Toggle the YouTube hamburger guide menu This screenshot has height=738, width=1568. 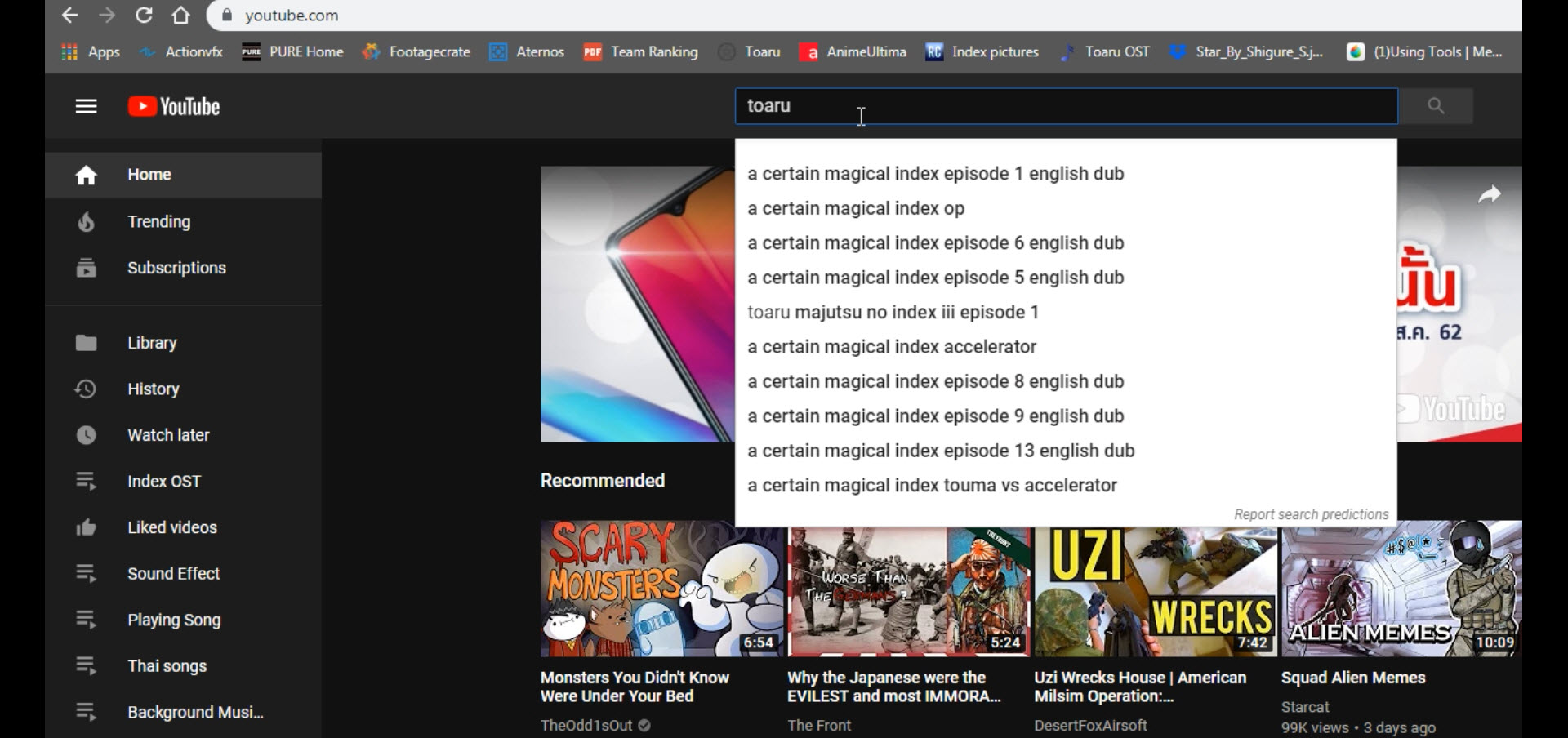point(86,106)
